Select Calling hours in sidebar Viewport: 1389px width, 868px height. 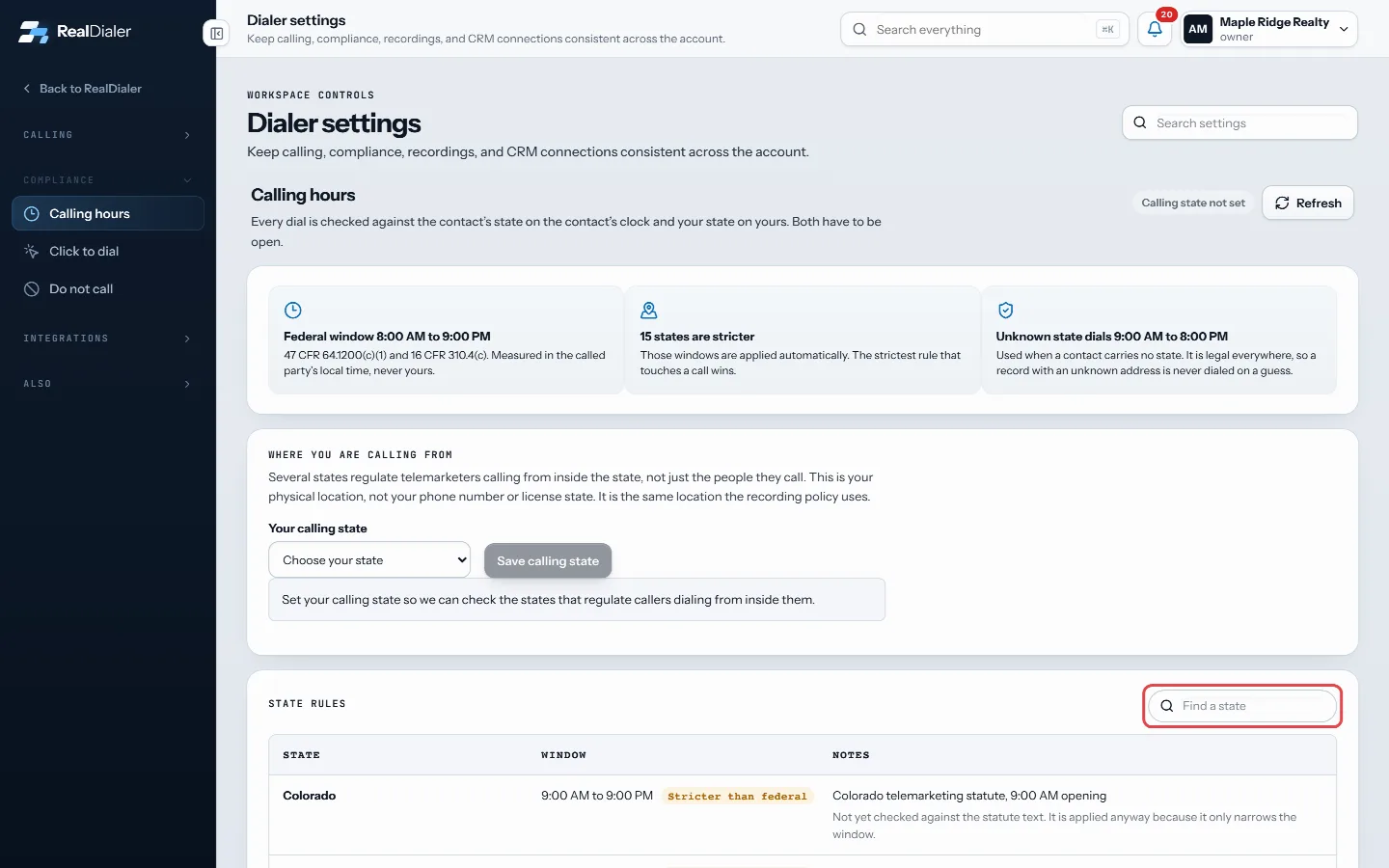(108, 214)
